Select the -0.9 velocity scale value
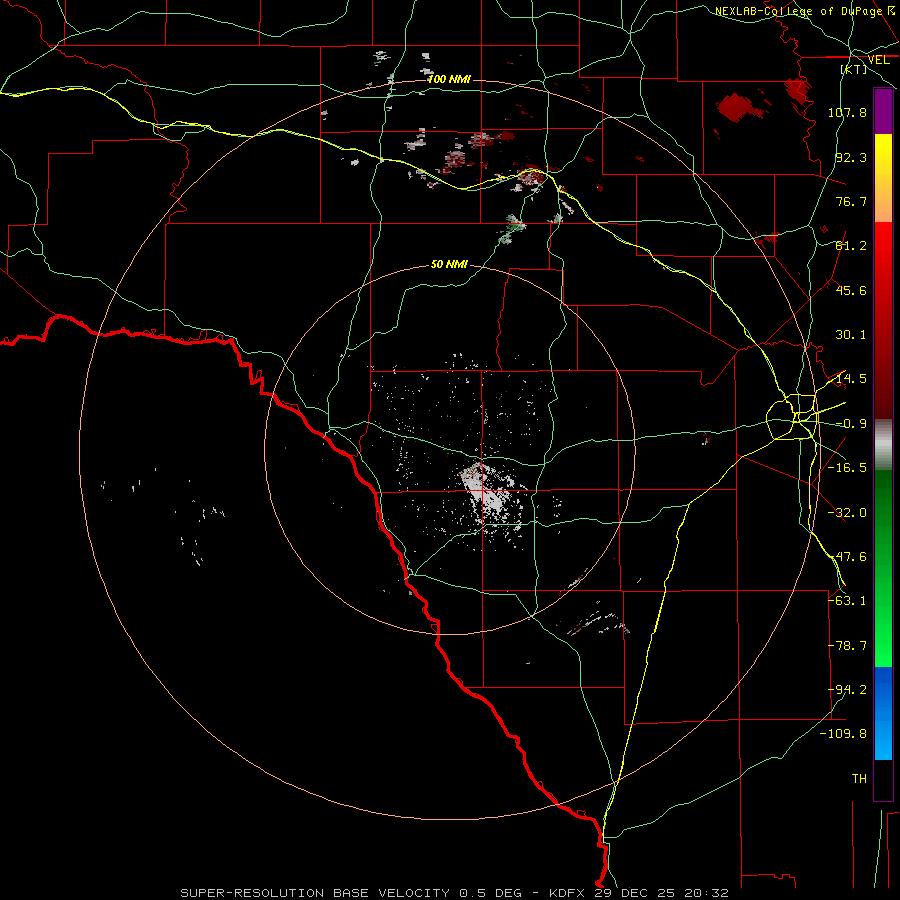Screen dimensions: 900x900 pyautogui.click(x=851, y=424)
